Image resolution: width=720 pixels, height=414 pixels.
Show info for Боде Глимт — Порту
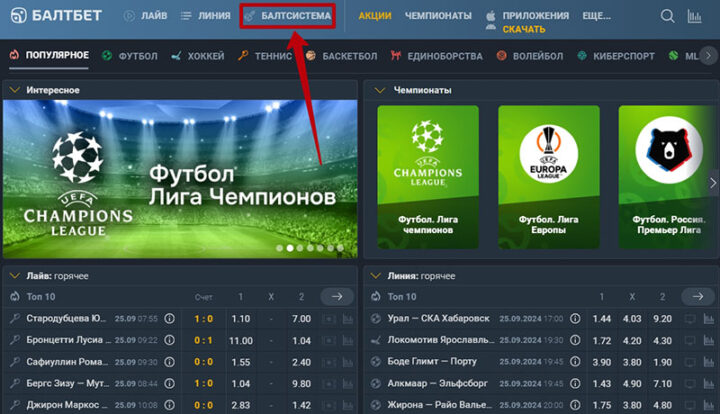click(x=575, y=362)
